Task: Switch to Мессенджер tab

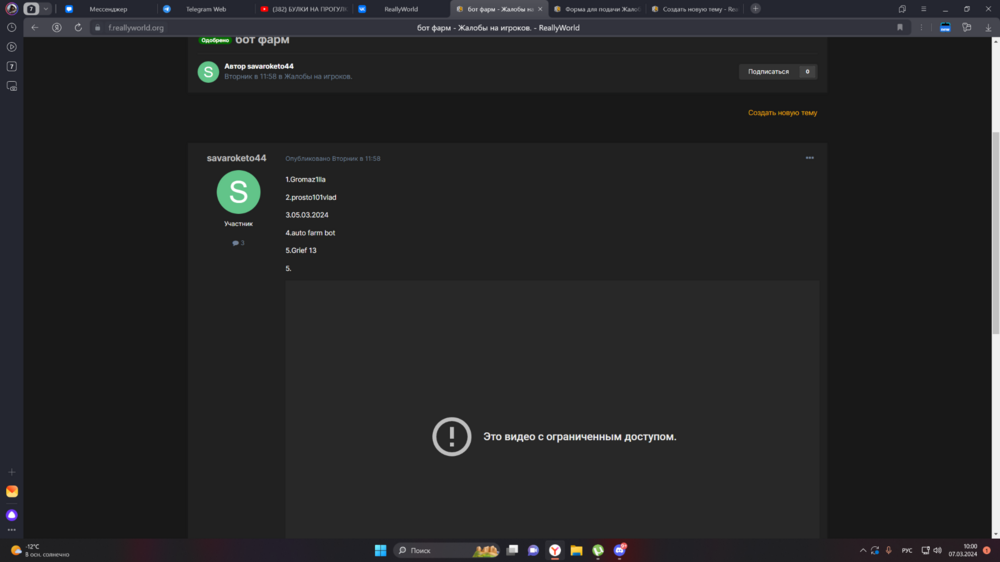Action: 108,9
